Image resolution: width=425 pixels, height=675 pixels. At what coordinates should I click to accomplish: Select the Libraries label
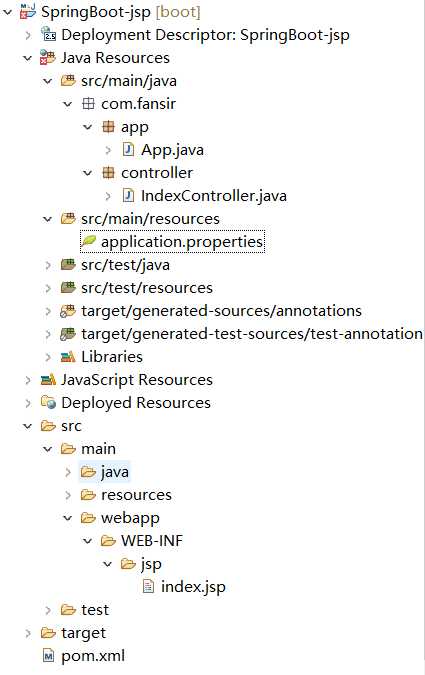(x=112, y=357)
